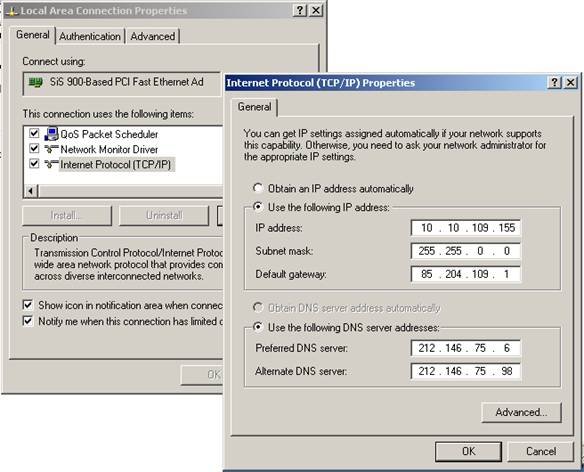Toggle Show icon in notification area checkbox
This screenshot has width=584, height=472.
tap(28, 305)
